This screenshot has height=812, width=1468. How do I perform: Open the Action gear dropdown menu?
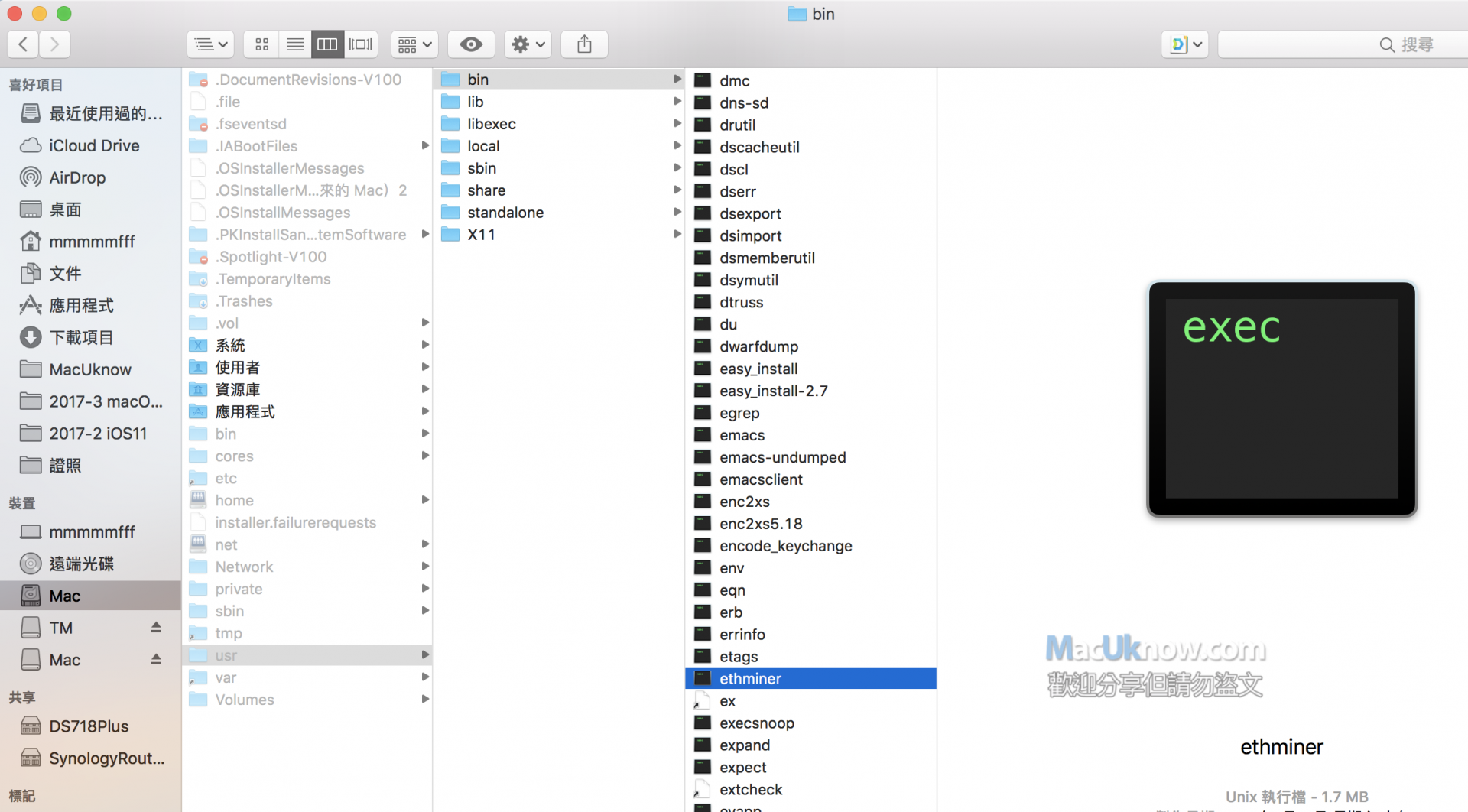(x=528, y=44)
